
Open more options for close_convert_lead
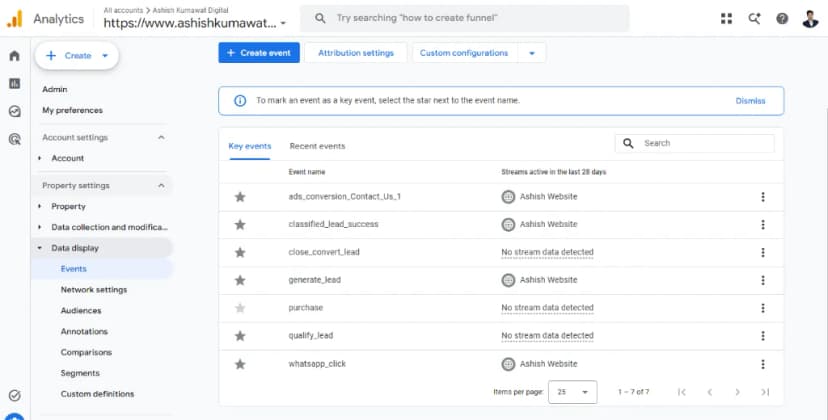point(763,253)
